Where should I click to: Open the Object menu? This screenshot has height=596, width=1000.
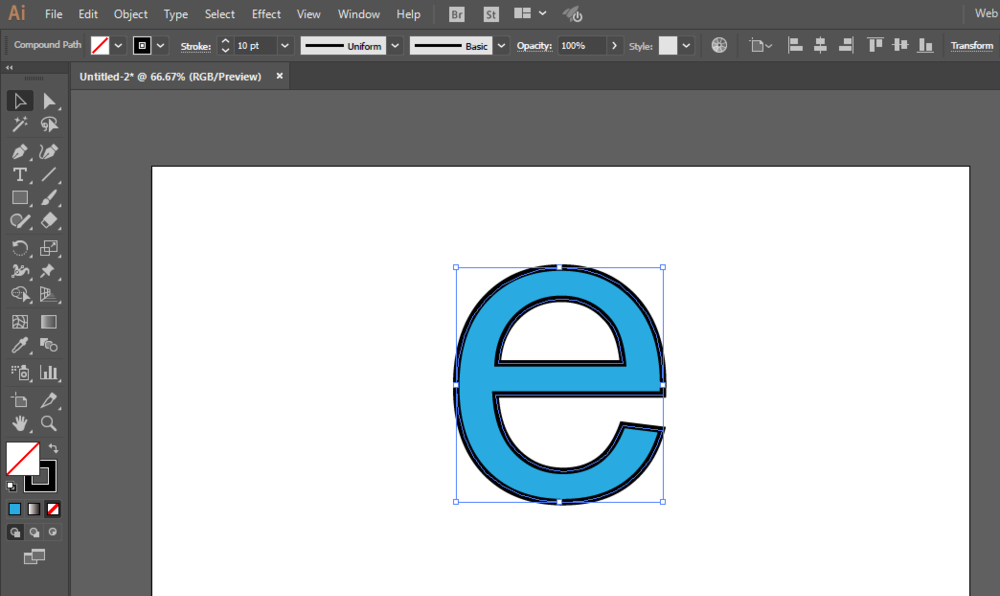(130, 14)
